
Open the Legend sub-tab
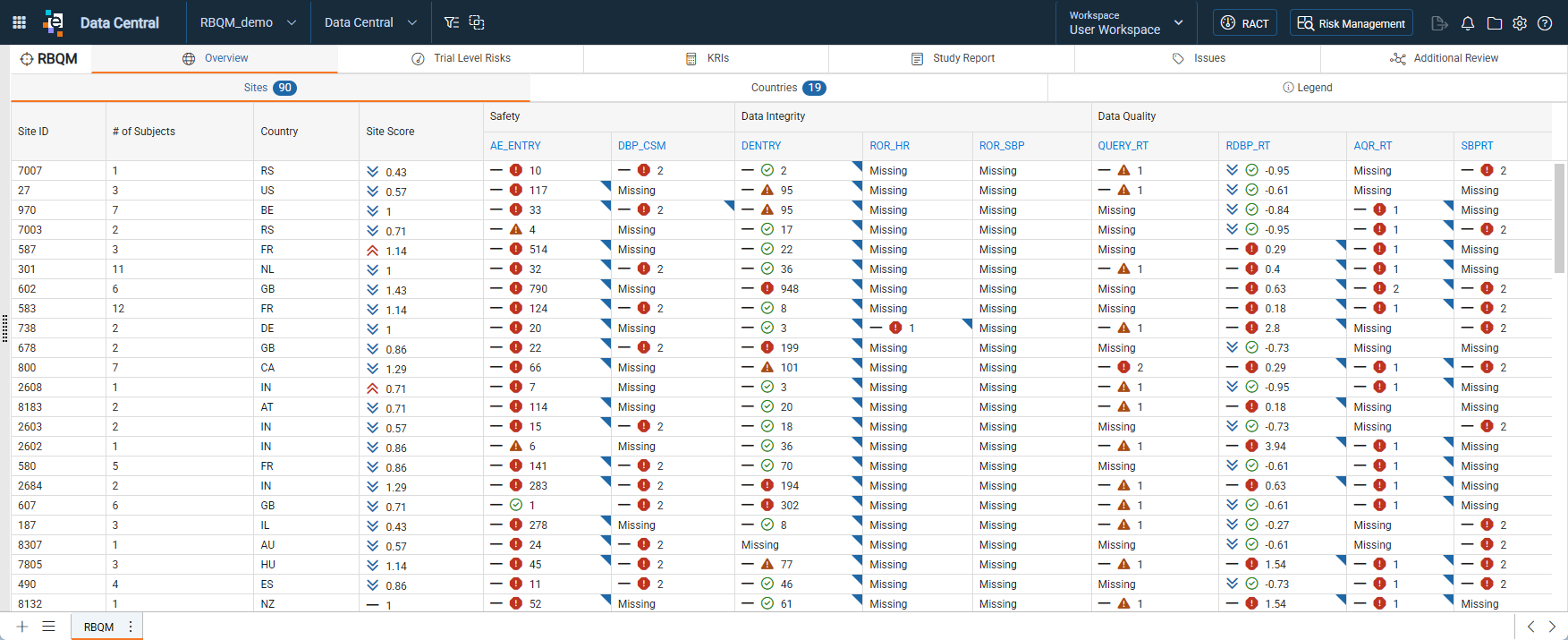1307,88
